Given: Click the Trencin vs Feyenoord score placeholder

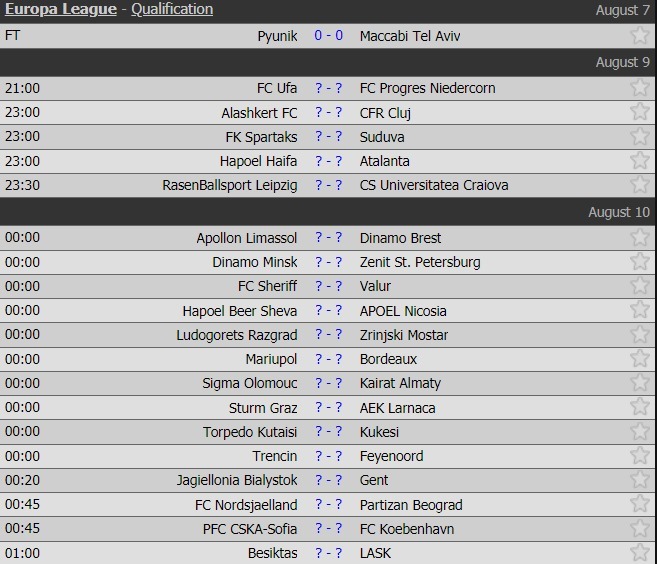Looking at the screenshot, I should coord(328,456).
